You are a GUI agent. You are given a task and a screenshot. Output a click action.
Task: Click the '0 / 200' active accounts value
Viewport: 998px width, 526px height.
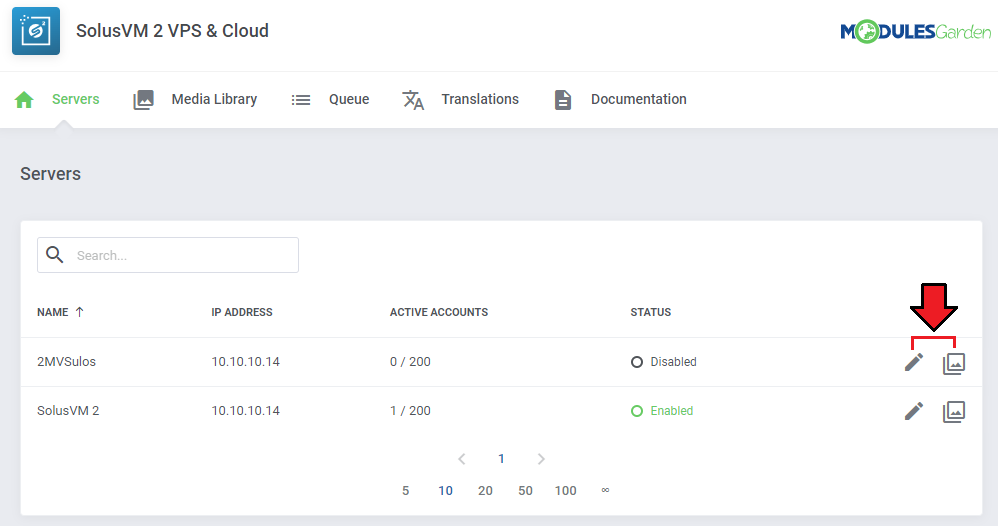point(410,362)
